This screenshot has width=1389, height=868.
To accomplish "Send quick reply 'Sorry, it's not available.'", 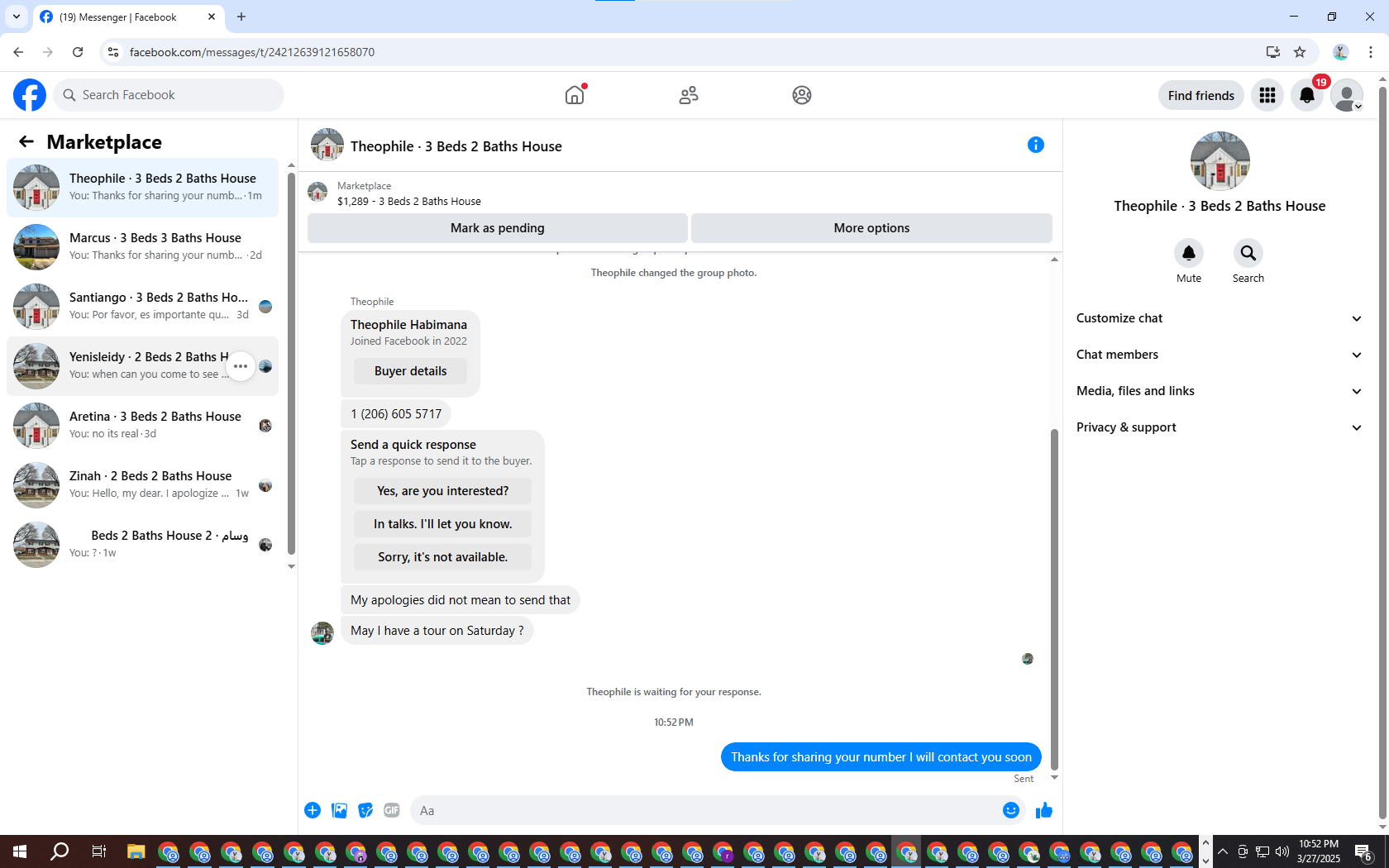I will [x=443, y=557].
